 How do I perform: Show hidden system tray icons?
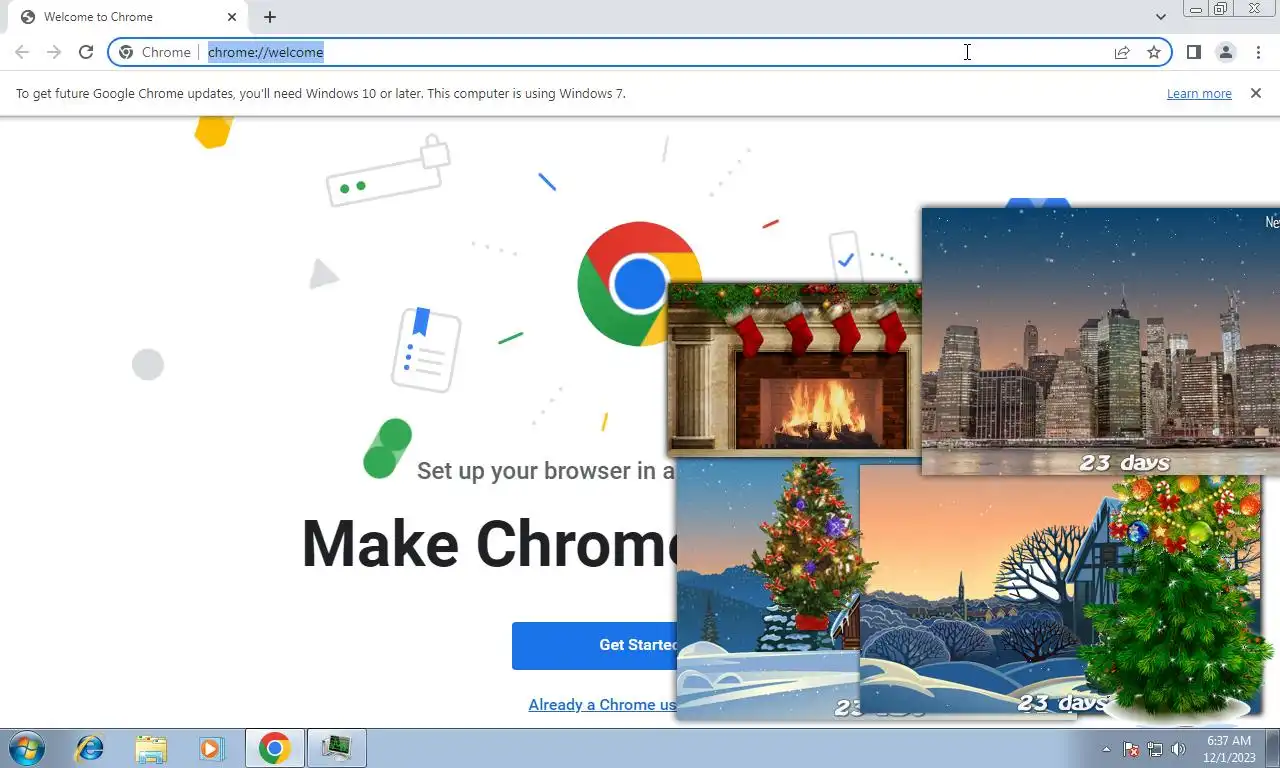1106,748
